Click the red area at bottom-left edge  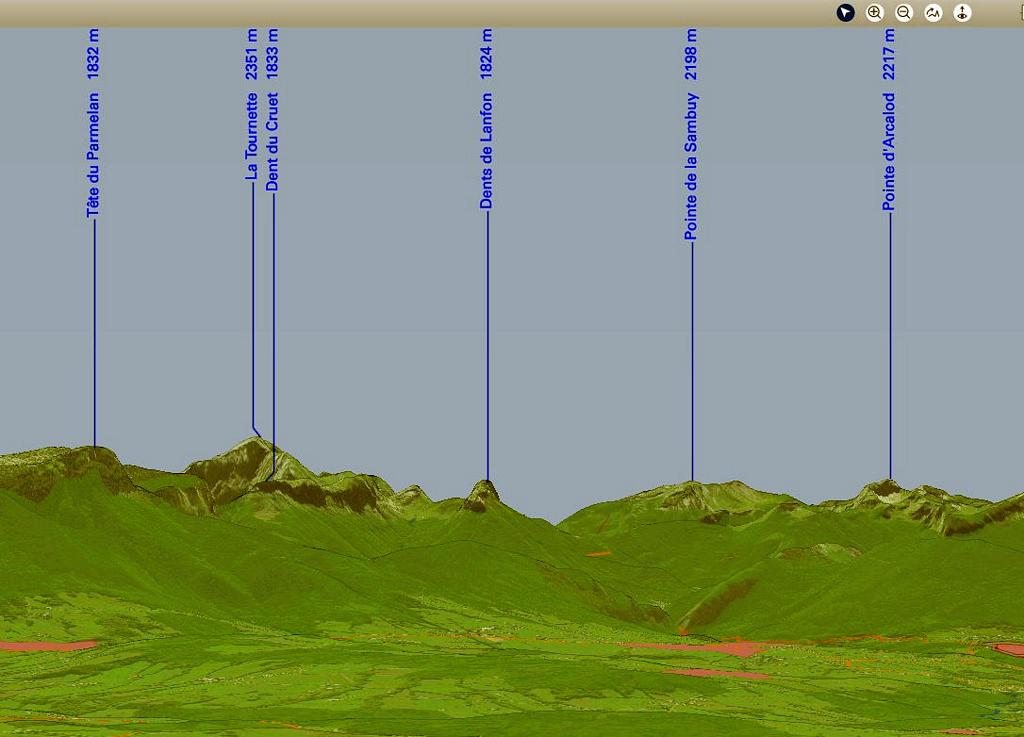[x=45, y=646]
